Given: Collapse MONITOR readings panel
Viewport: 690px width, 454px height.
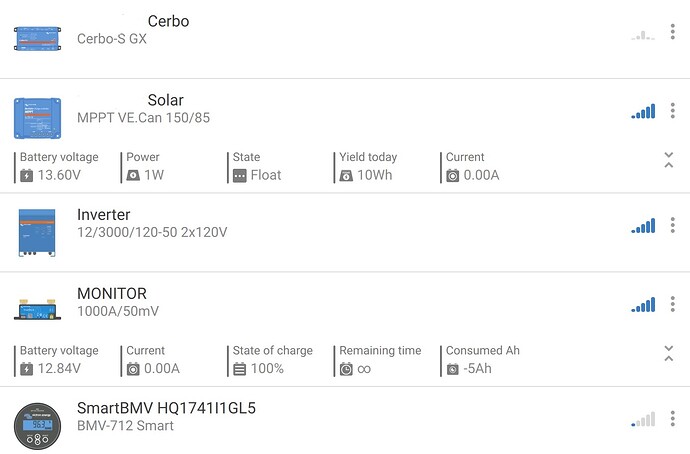Looking at the screenshot, I should pos(668,354).
